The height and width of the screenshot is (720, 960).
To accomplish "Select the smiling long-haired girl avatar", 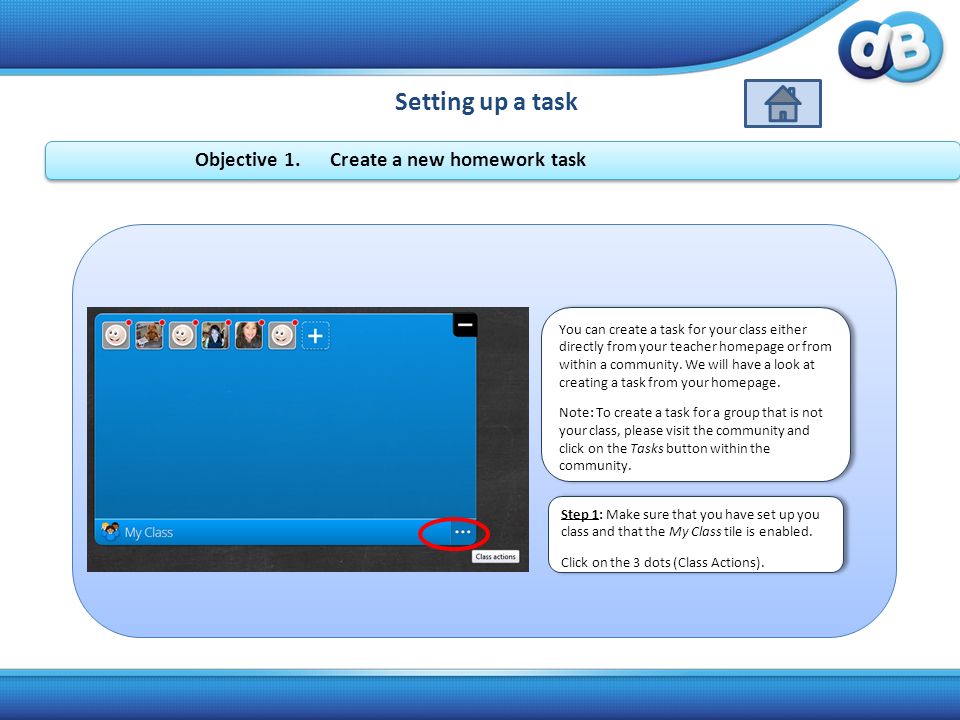I will pos(249,336).
